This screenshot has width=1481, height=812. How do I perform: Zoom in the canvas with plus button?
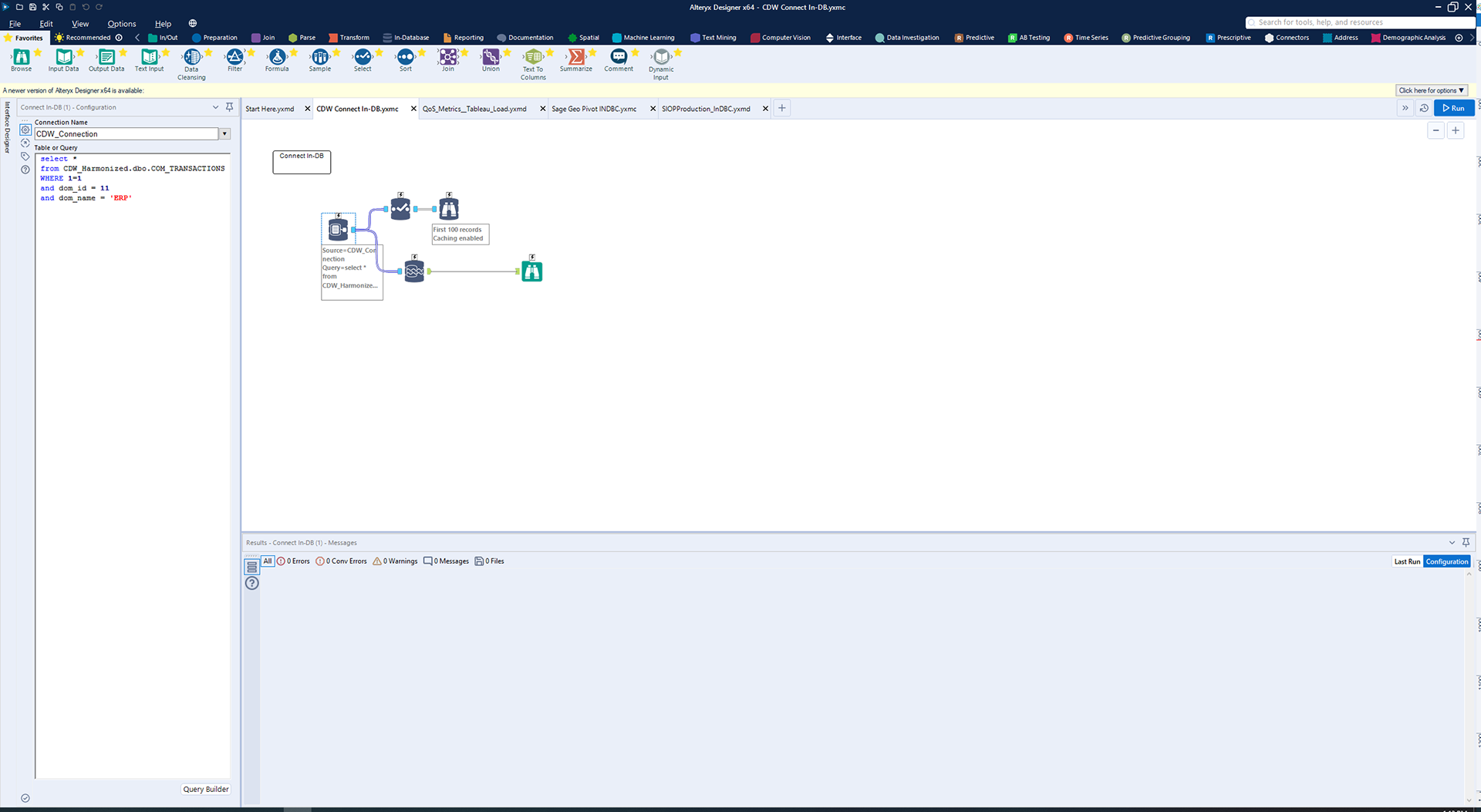[x=1456, y=130]
